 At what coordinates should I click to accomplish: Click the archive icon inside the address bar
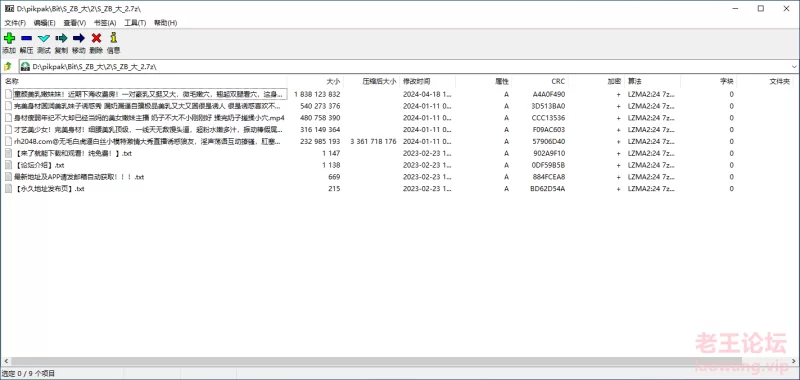click(25, 67)
